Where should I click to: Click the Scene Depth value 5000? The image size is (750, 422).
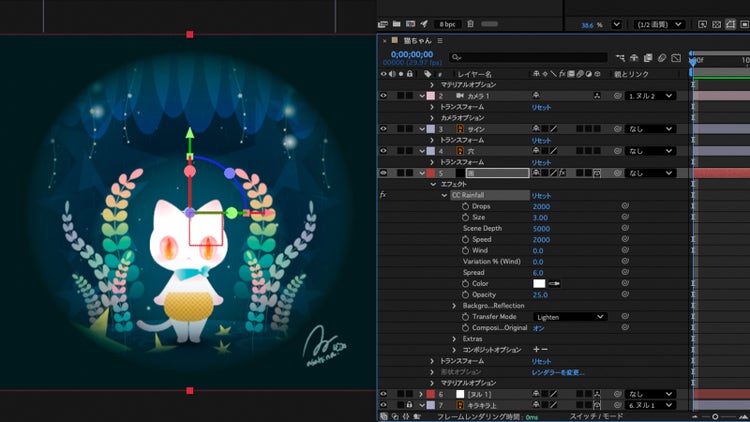pyautogui.click(x=541, y=229)
